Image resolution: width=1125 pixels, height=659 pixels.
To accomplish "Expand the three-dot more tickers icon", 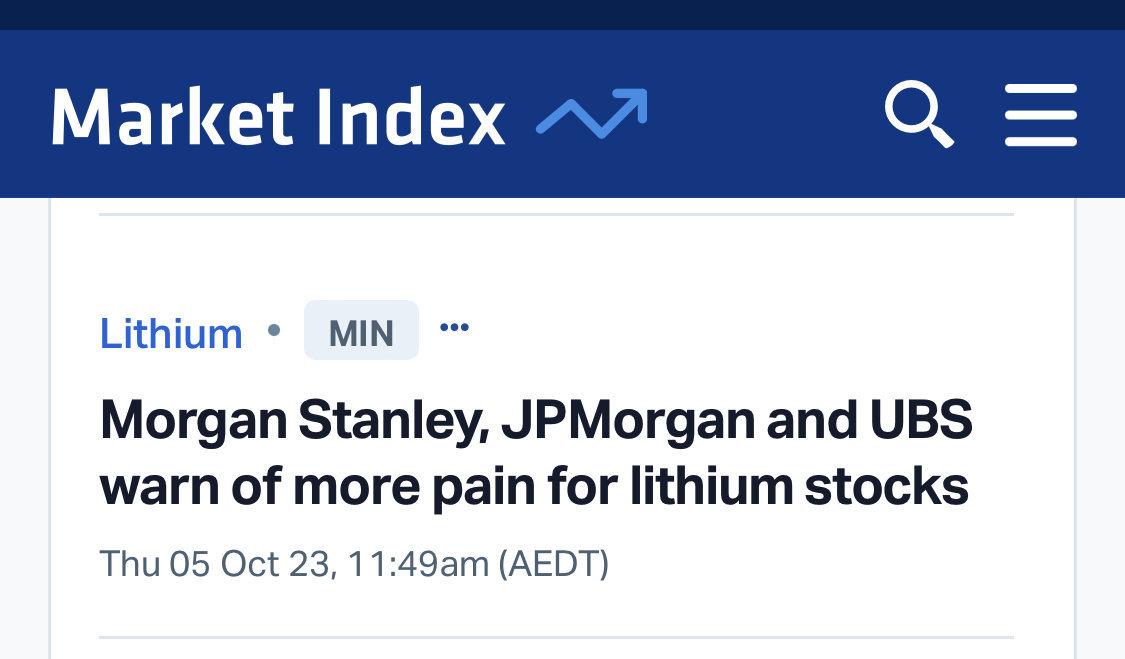I will [x=454, y=327].
